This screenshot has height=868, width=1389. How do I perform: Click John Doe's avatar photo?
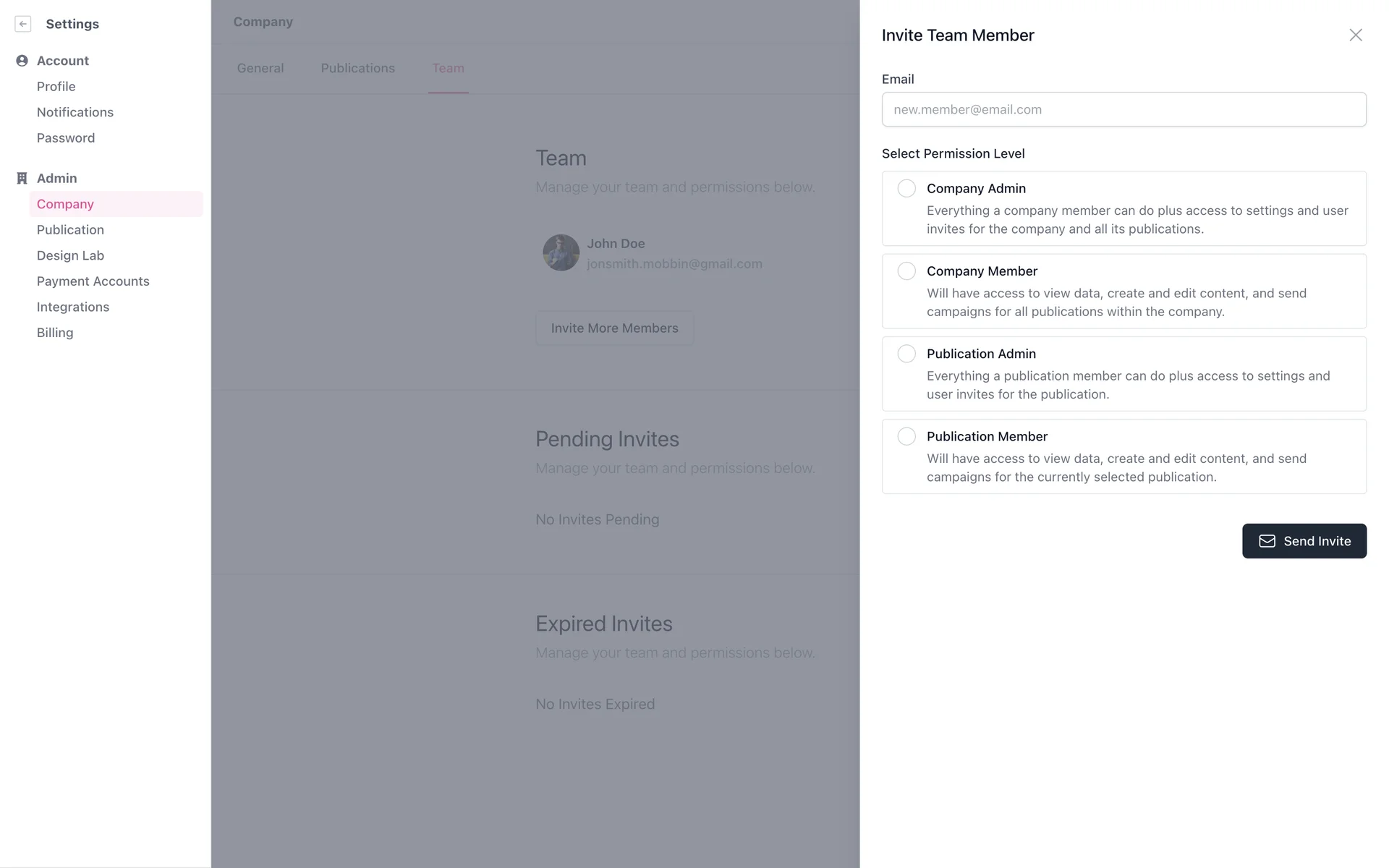pos(561,252)
